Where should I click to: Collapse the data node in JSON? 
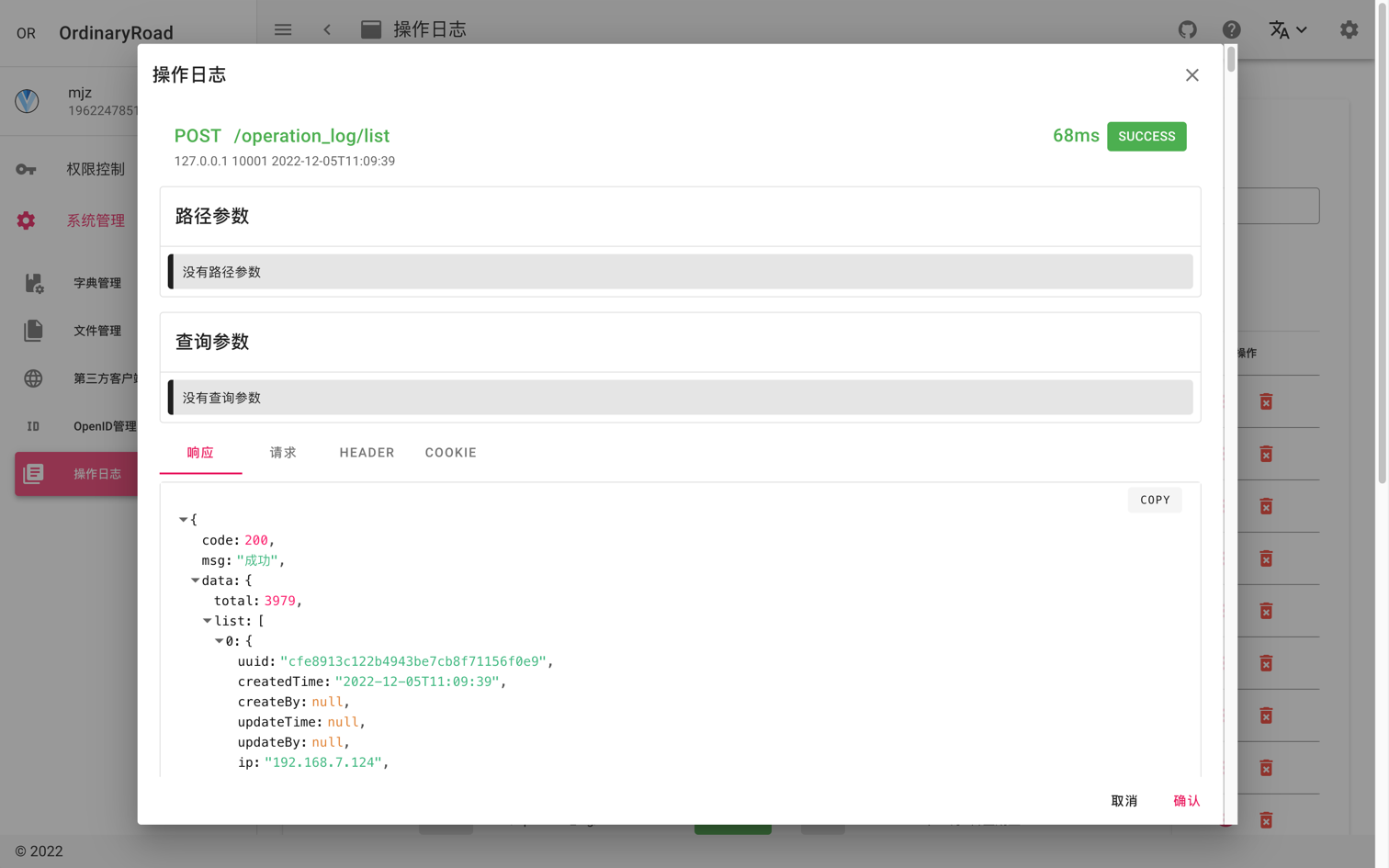[195, 581]
